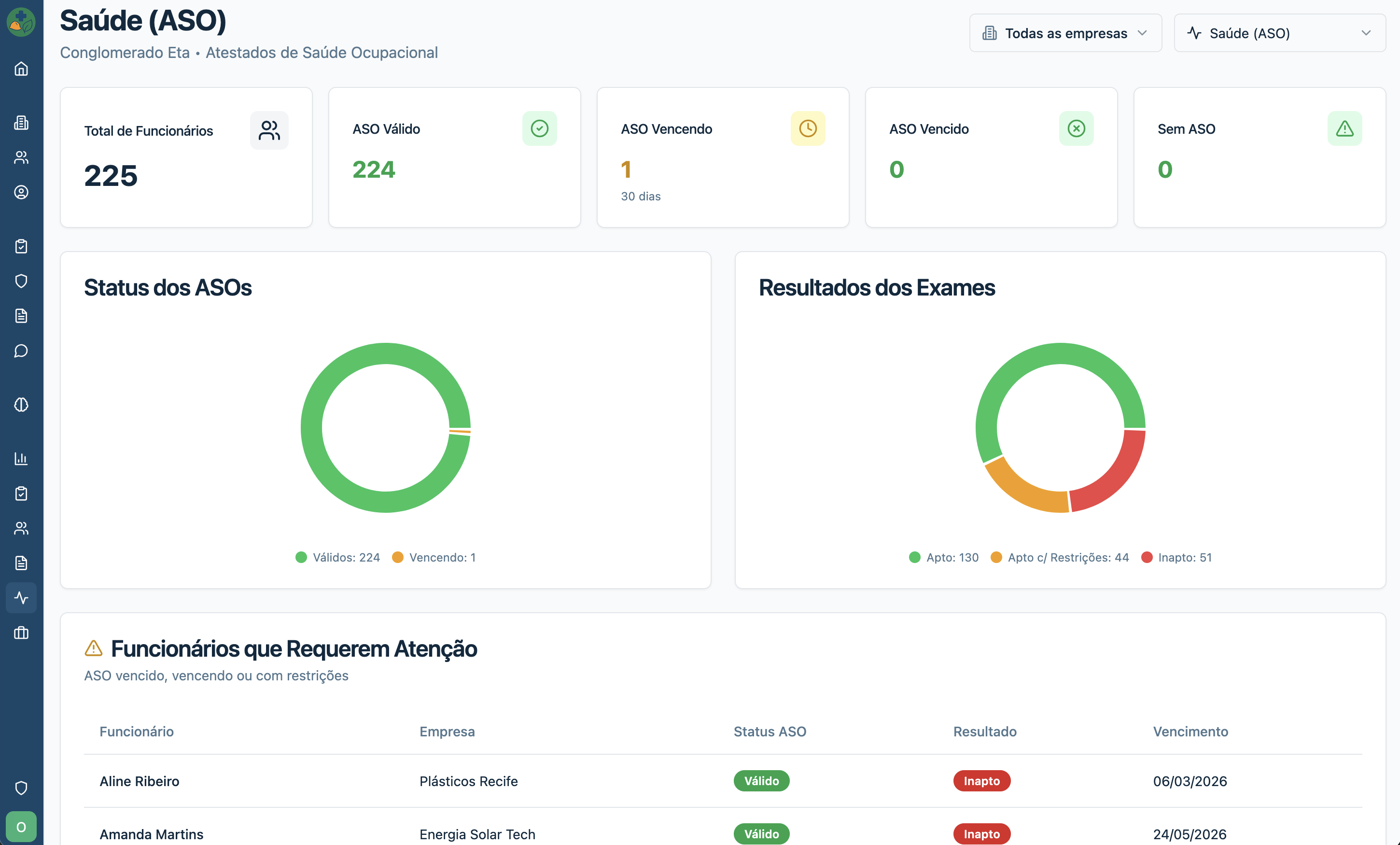Select the activity pulse health icon
Image resolution: width=1400 pixels, height=845 pixels.
21,597
